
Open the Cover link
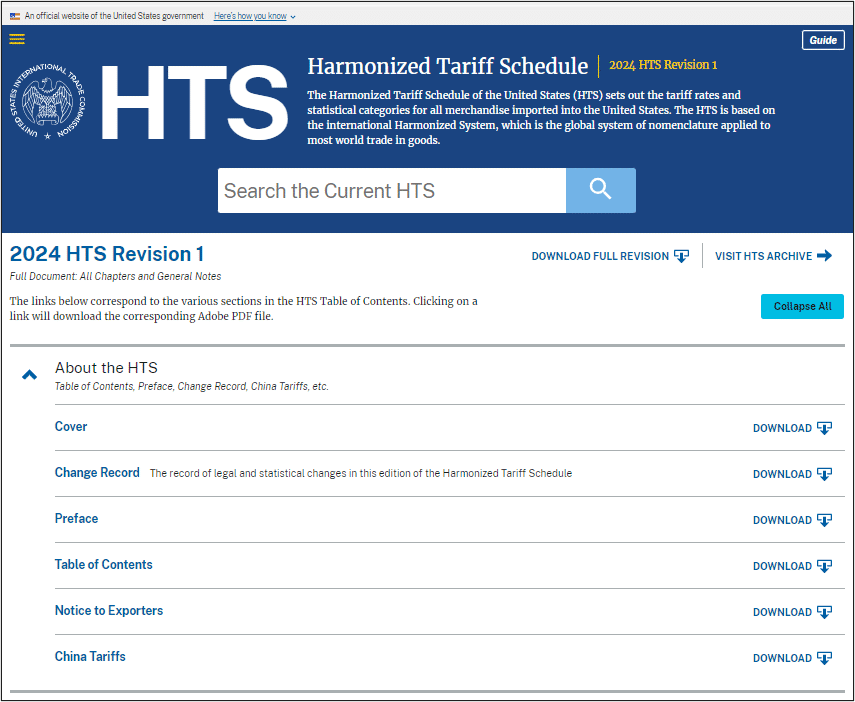point(71,427)
